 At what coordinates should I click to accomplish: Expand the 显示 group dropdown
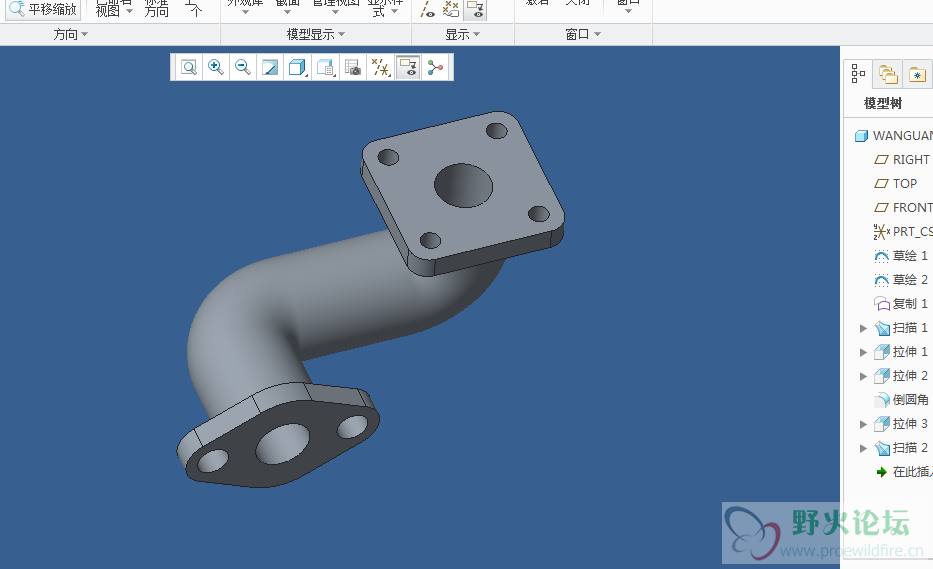coord(463,35)
